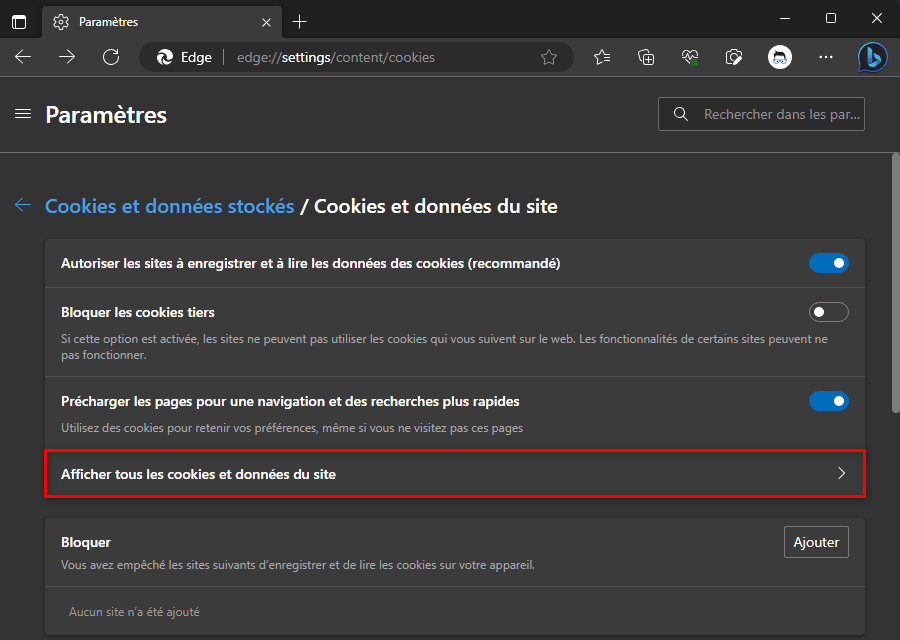
Task: Enable the 'Bloquer les cookies tiers' toggle
Action: [x=828, y=312]
